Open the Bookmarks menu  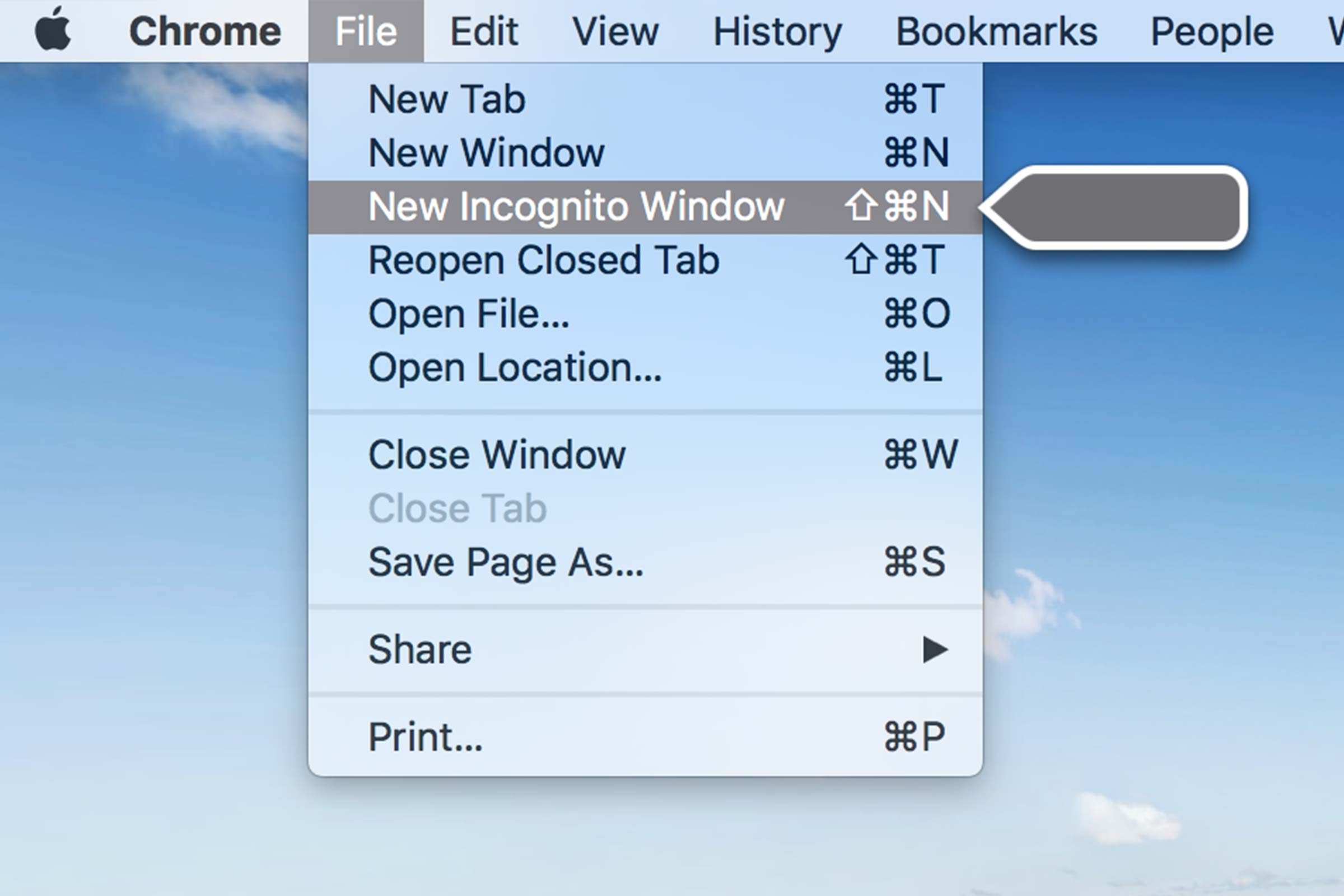coord(997,31)
